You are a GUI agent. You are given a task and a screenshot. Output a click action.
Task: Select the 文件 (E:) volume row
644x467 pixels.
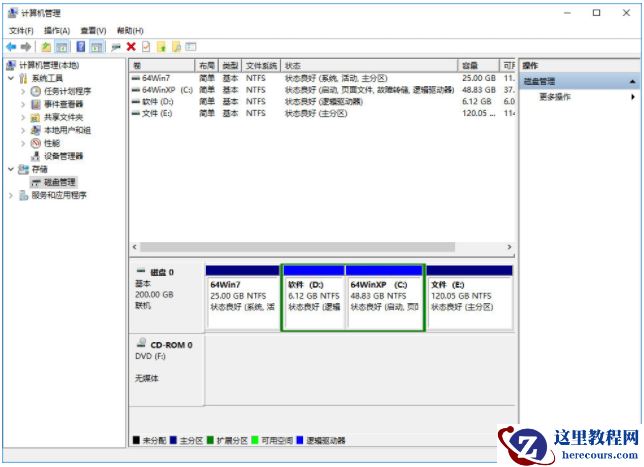click(x=322, y=113)
